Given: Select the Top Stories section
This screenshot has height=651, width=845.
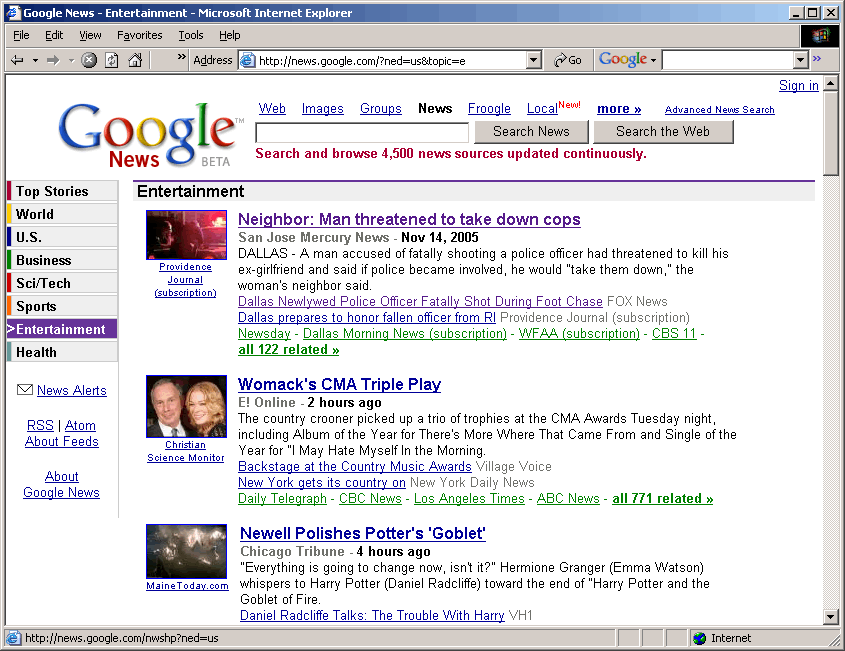Looking at the screenshot, I should [x=63, y=191].
